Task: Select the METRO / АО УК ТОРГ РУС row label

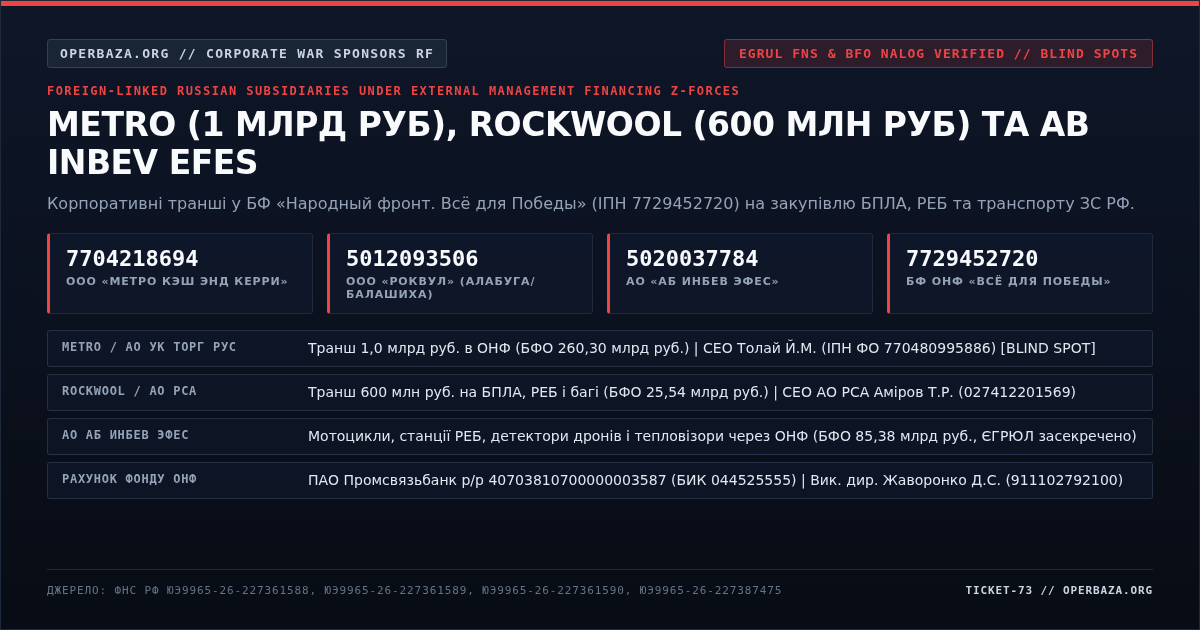Action: click(149, 347)
